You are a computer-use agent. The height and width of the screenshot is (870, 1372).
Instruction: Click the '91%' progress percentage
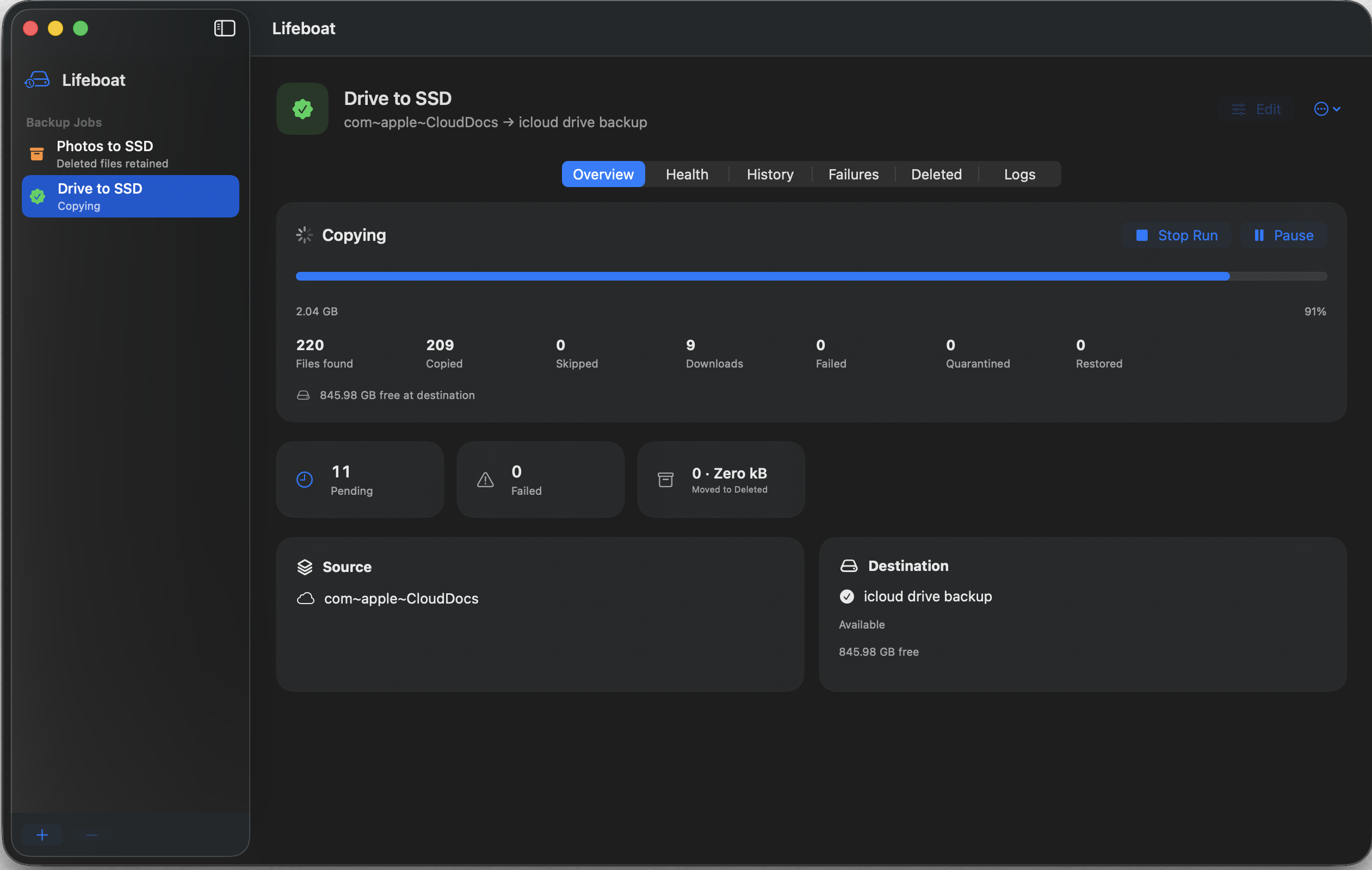point(1315,312)
